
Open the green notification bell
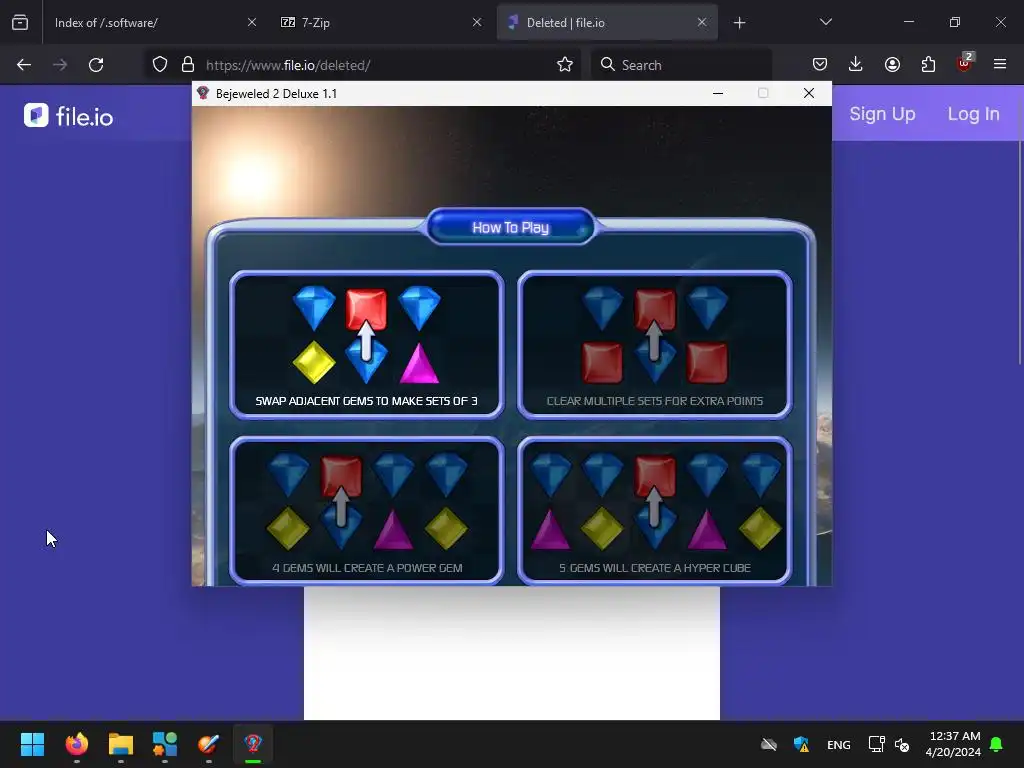pos(997,744)
